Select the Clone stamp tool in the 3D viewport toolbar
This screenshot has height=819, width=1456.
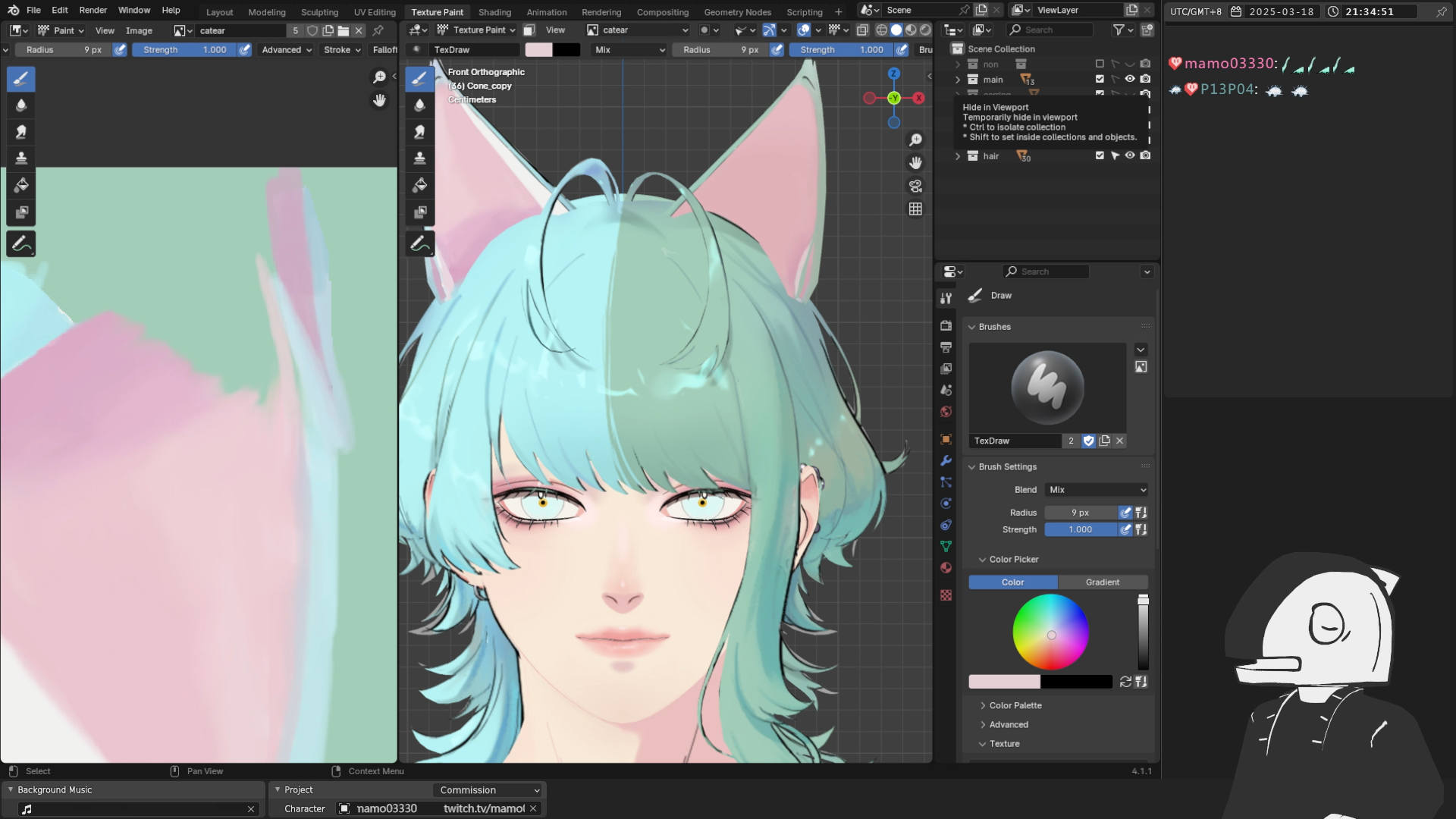point(419,158)
